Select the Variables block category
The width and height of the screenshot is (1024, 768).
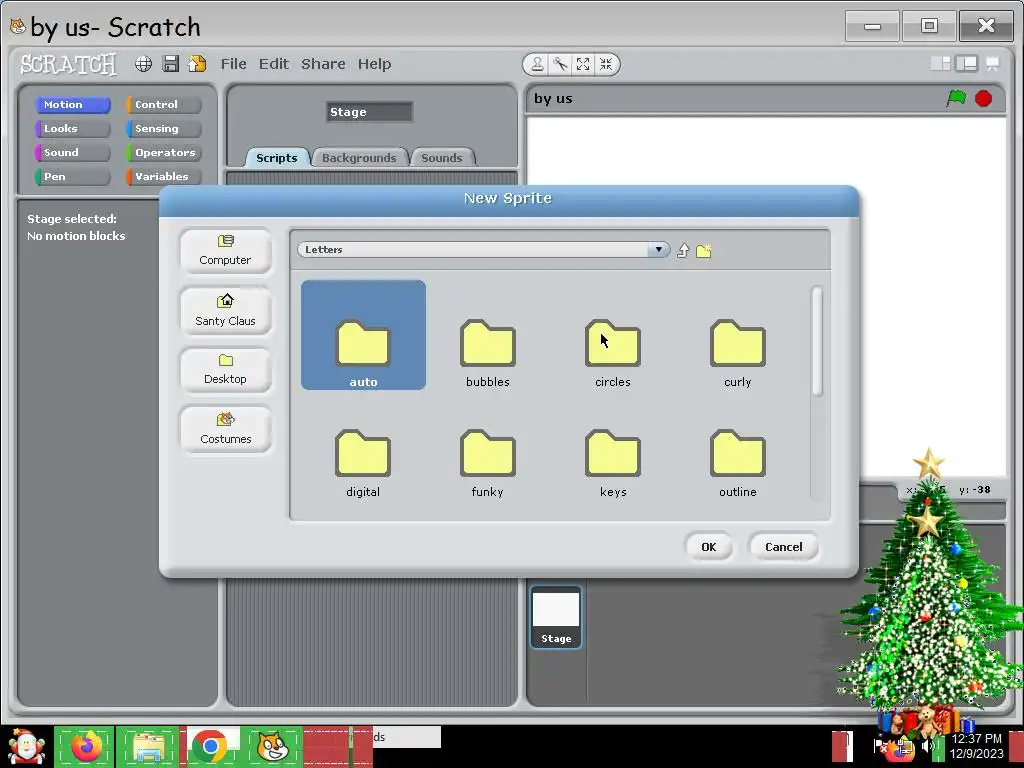(164, 176)
